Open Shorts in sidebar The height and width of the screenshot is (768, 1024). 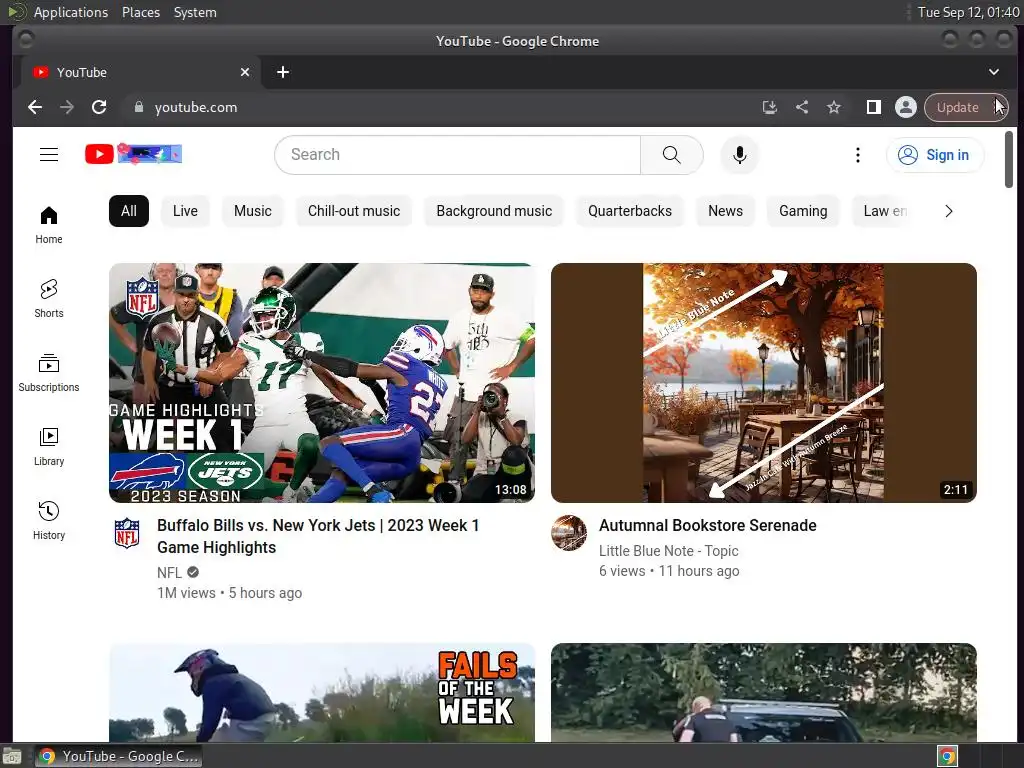pos(49,299)
